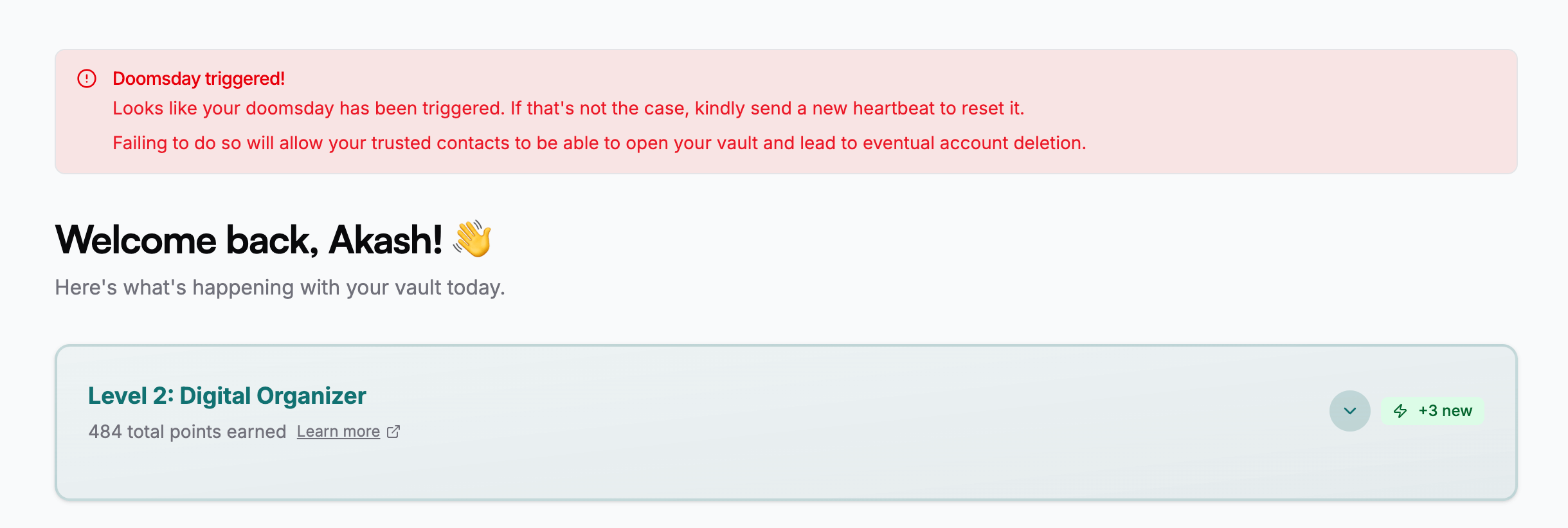The image size is (1568, 528).
Task: Click the +3 new badge
Action: point(1432,411)
